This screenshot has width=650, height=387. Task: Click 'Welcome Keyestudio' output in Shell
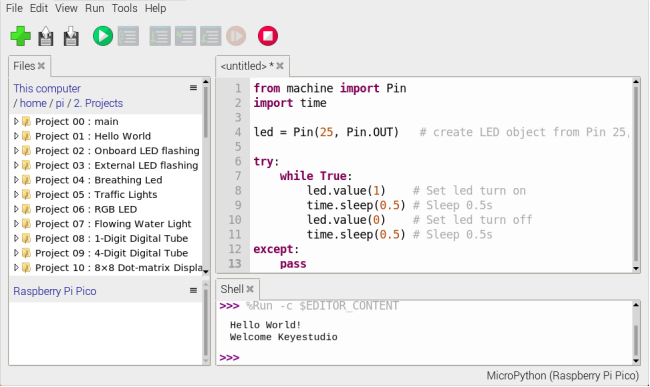pos(284,337)
